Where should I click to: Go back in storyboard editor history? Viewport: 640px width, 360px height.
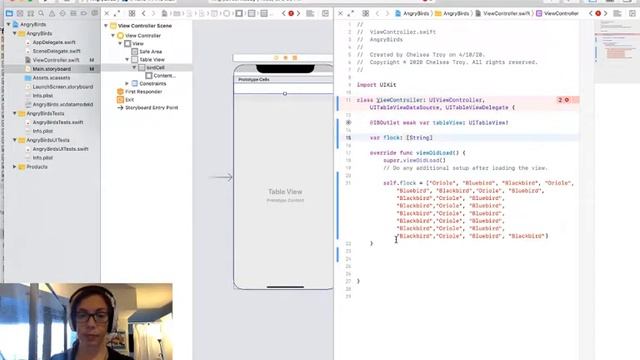tap(143, 13)
